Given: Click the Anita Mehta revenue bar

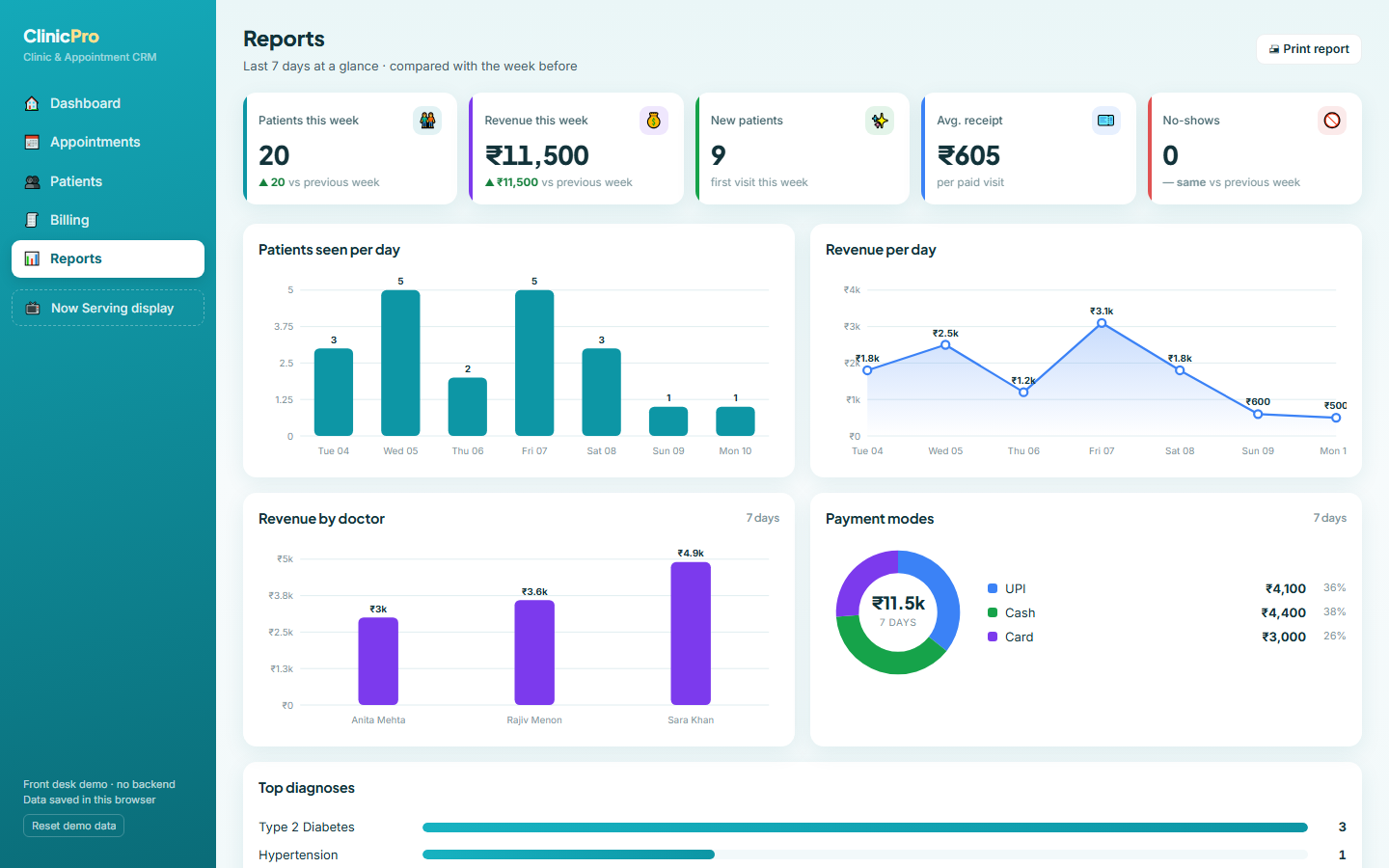Looking at the screenshot, I should click(378, 662).
